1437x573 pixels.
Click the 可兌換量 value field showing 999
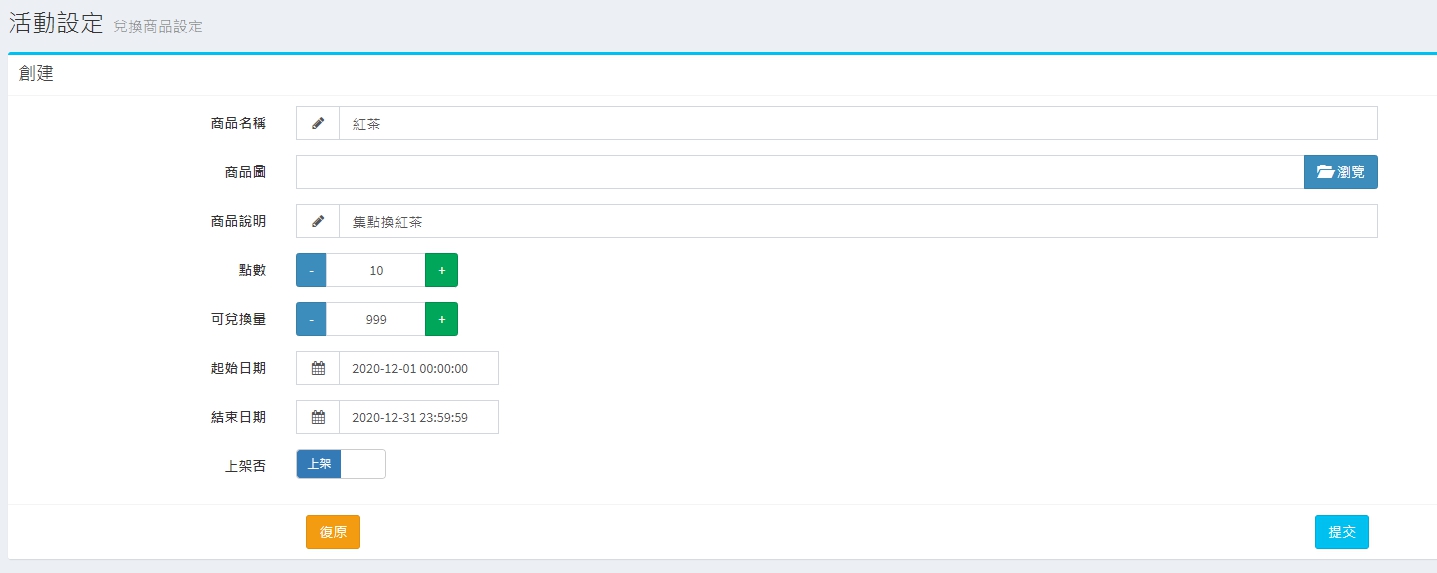376,319
